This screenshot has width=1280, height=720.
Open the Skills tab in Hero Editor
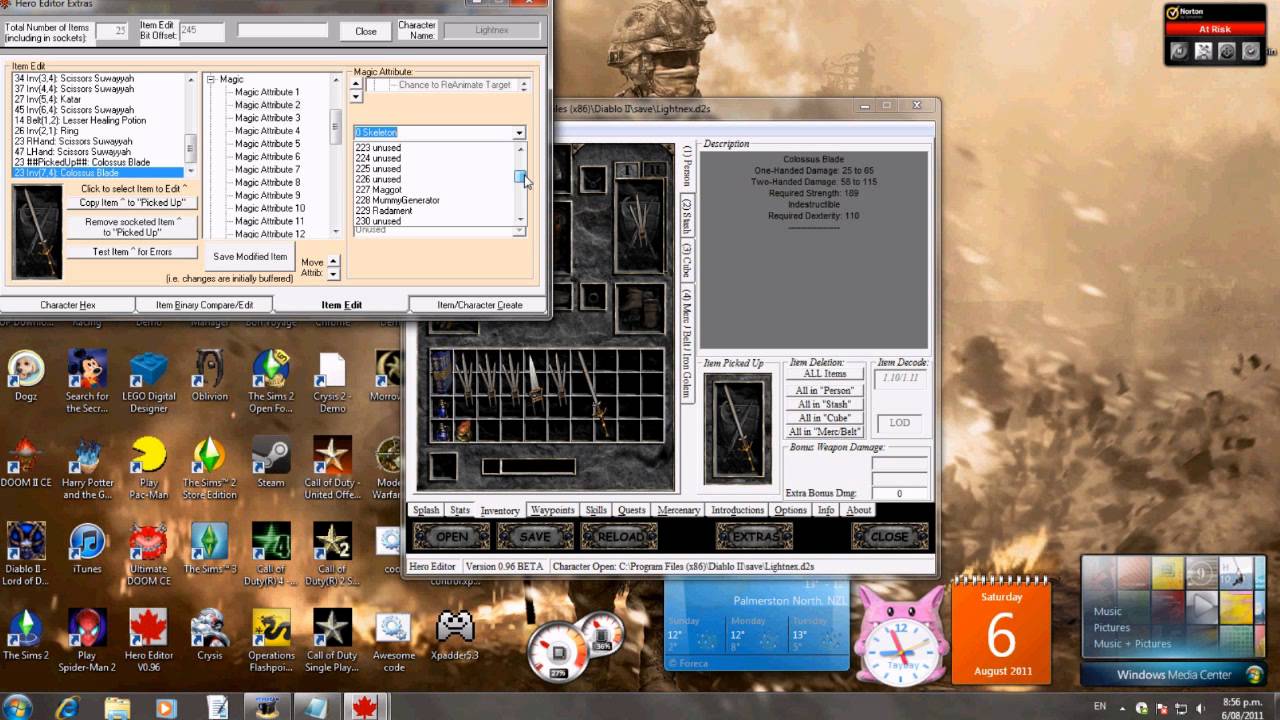point(596,510)
